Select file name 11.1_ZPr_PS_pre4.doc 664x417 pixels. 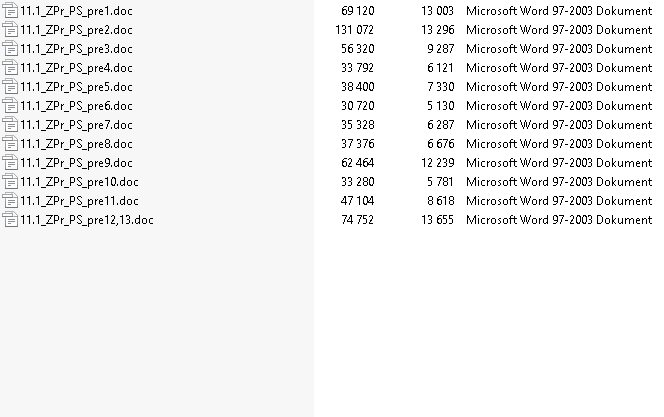tap(76, 68)
